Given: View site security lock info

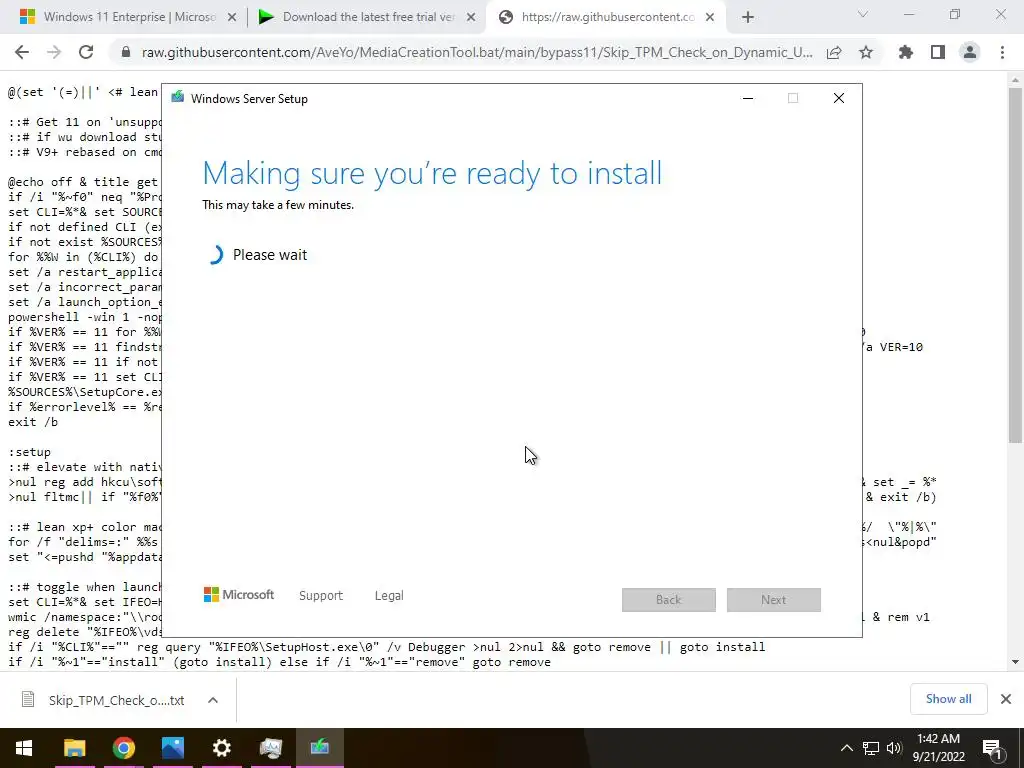Looking at the screenshot, I should [126, 52].
